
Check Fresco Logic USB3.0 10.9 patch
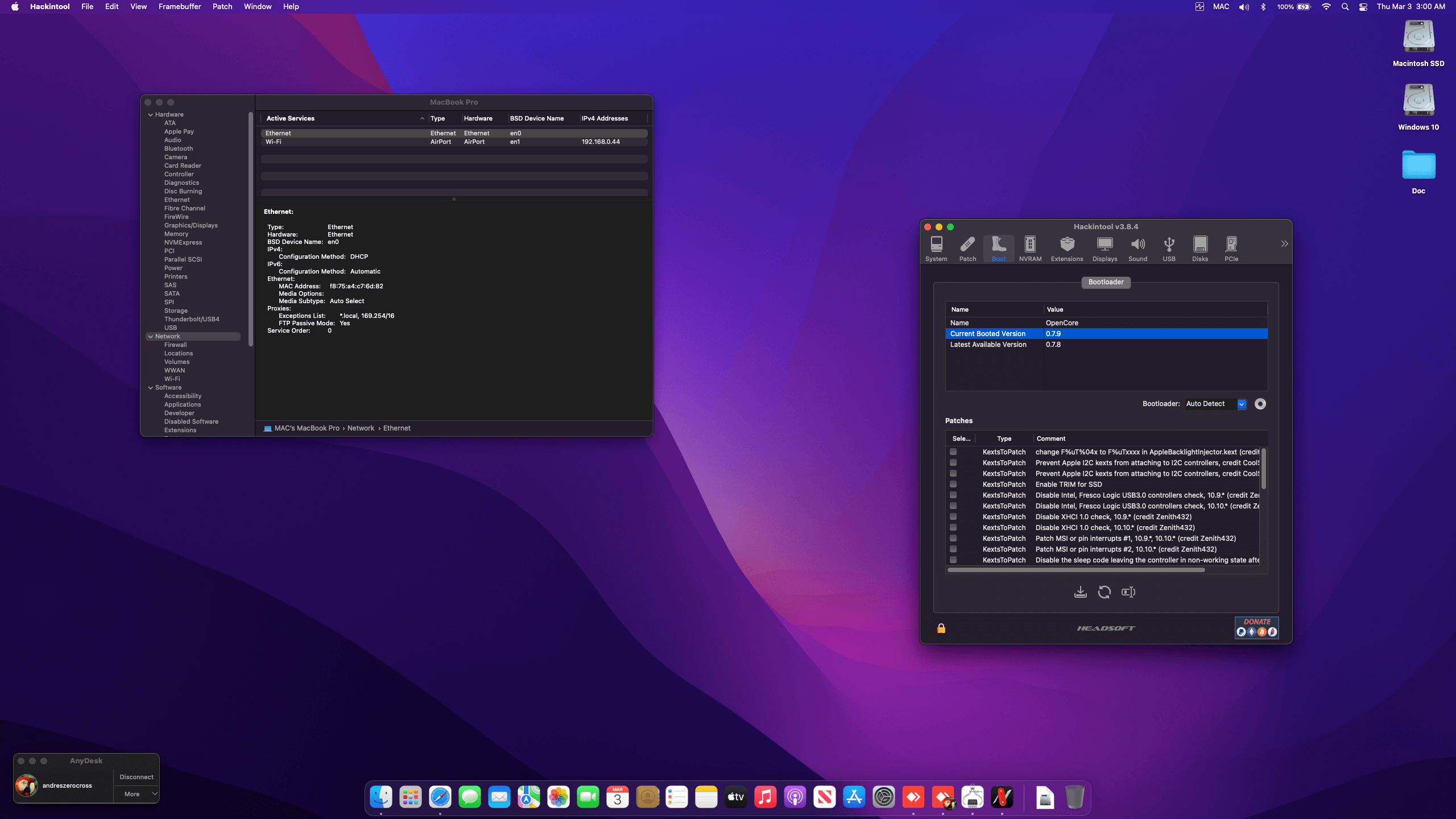tap(953, 495)
